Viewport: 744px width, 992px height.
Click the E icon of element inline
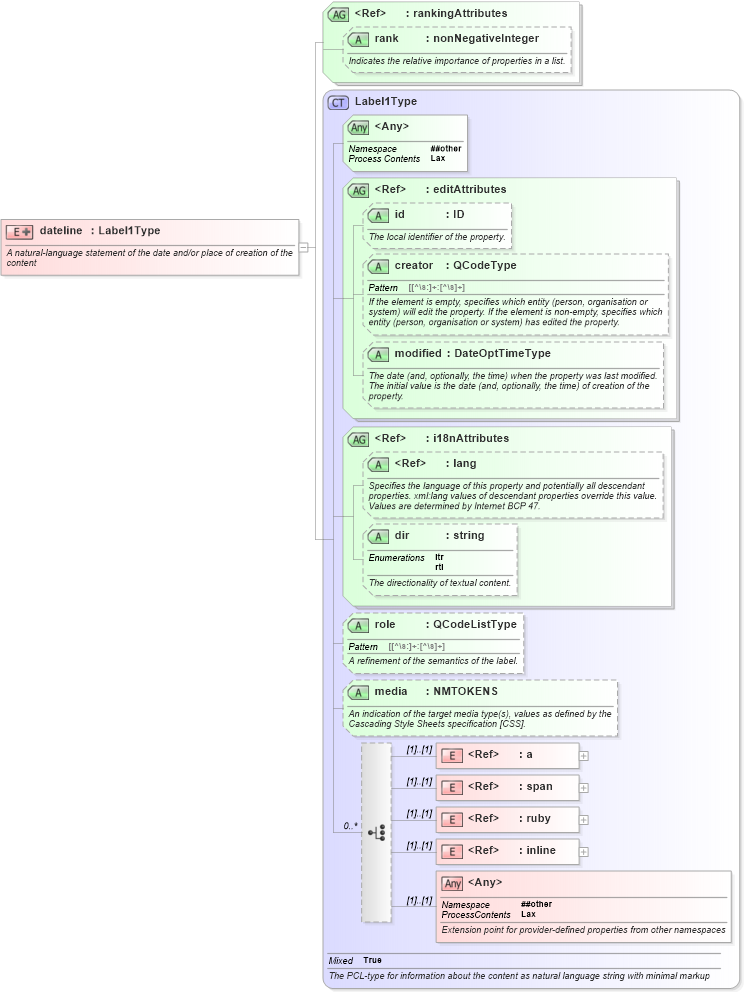point(452,852)
